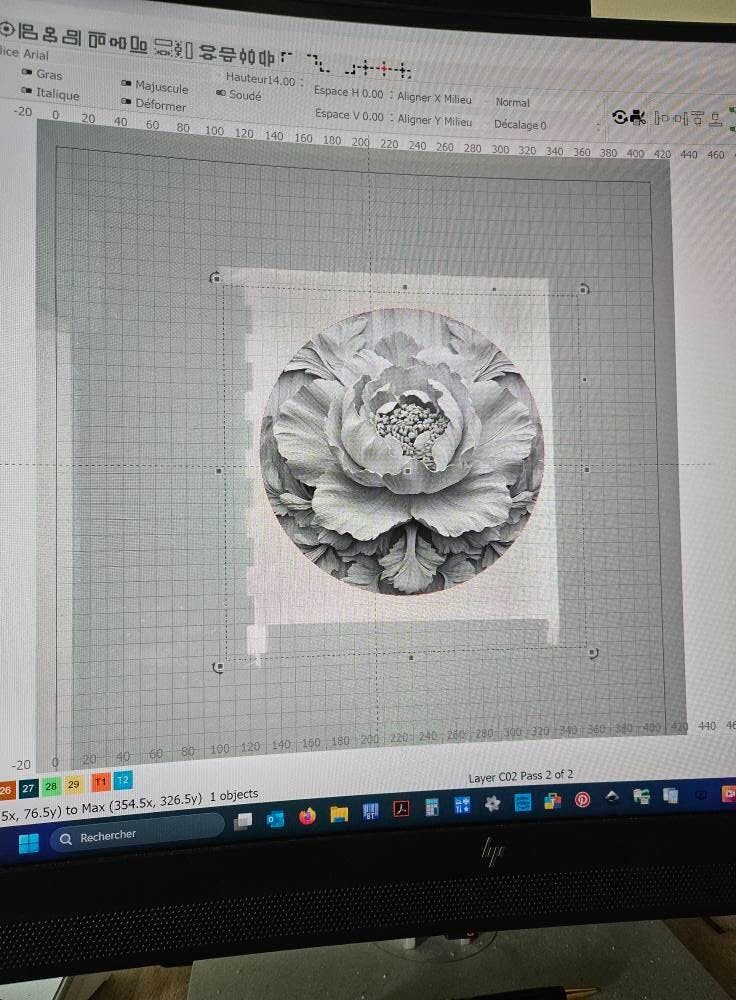Click the distribute horizontal centers icon
736x1000 pixels.
tap(267, 58)
